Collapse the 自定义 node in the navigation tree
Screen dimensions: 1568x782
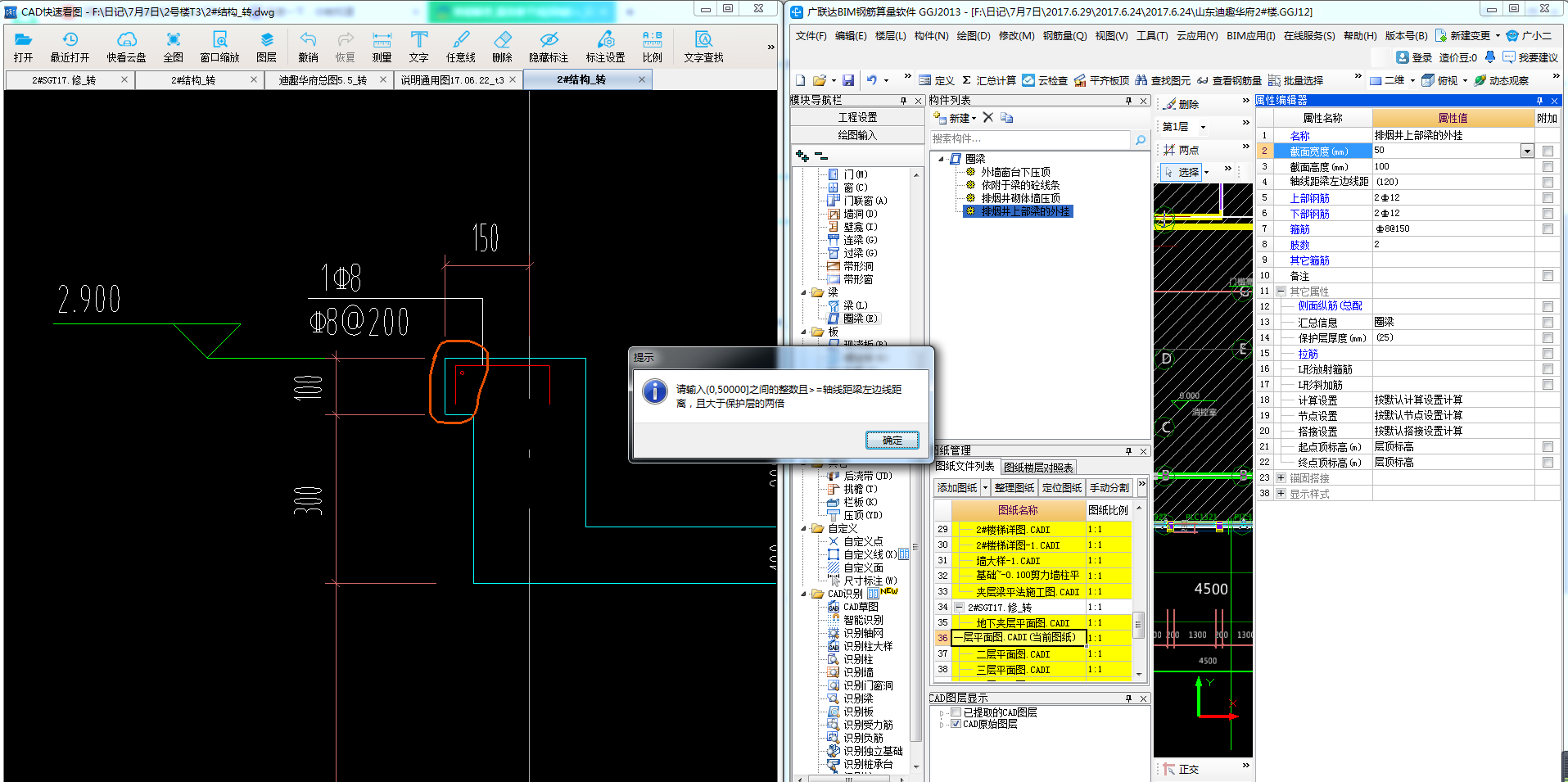point(804,529)
